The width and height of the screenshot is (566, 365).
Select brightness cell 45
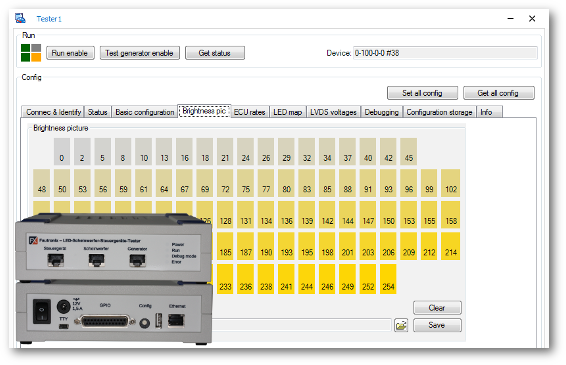tap(409, 152)
